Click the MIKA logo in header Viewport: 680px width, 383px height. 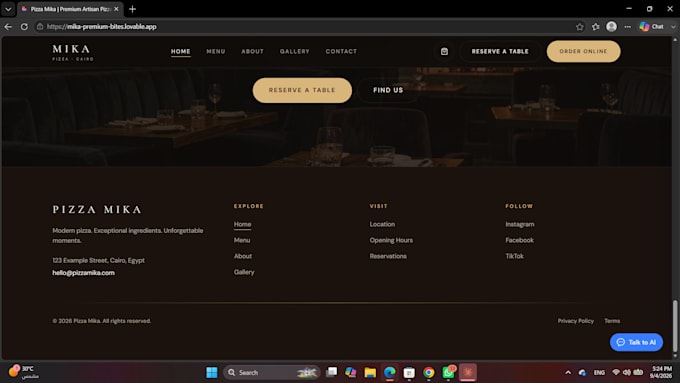pyautogui.click(x=72, y=52)
